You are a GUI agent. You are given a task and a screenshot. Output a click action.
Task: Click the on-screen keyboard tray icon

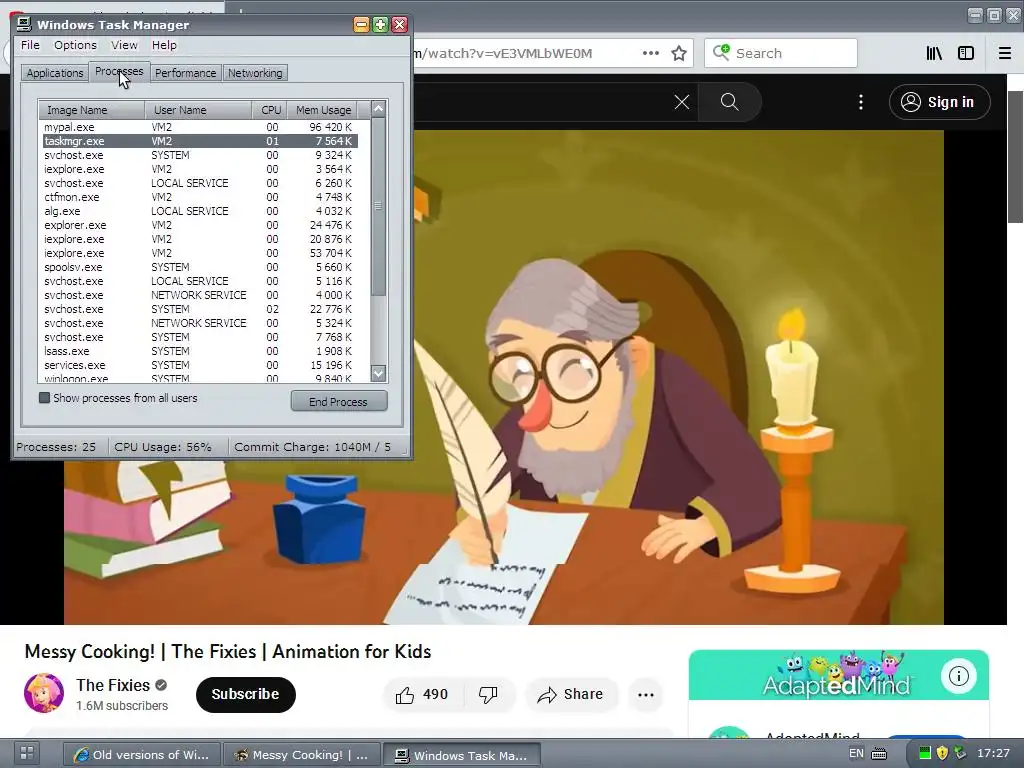click(x=879, y=754)
